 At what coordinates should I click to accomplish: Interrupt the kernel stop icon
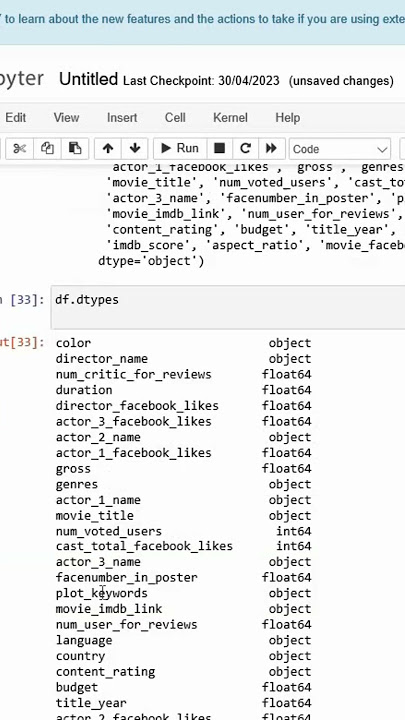[219, 148]
